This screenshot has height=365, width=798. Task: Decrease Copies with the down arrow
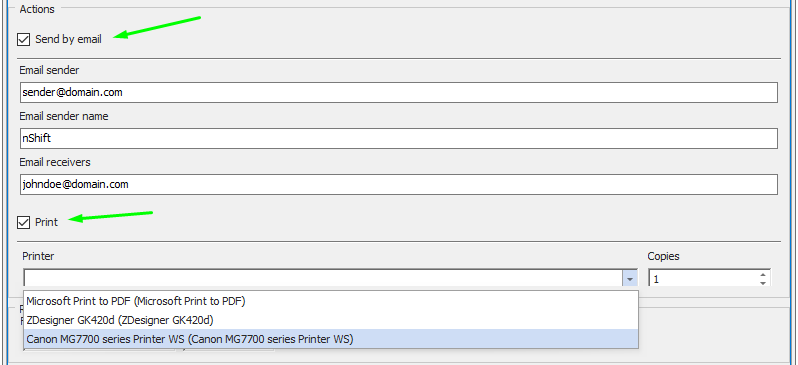tap(762, 283)
